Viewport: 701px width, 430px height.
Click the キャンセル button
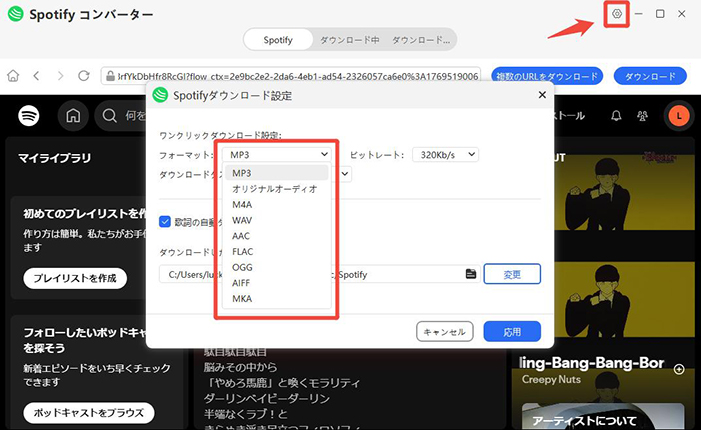coord(444,332)
